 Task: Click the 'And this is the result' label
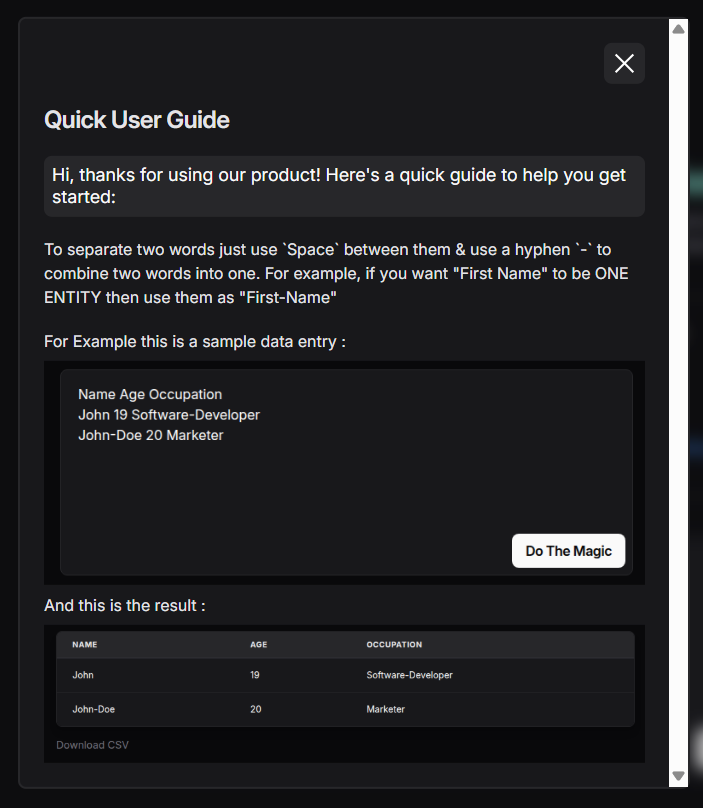click(x=125, y=605)
